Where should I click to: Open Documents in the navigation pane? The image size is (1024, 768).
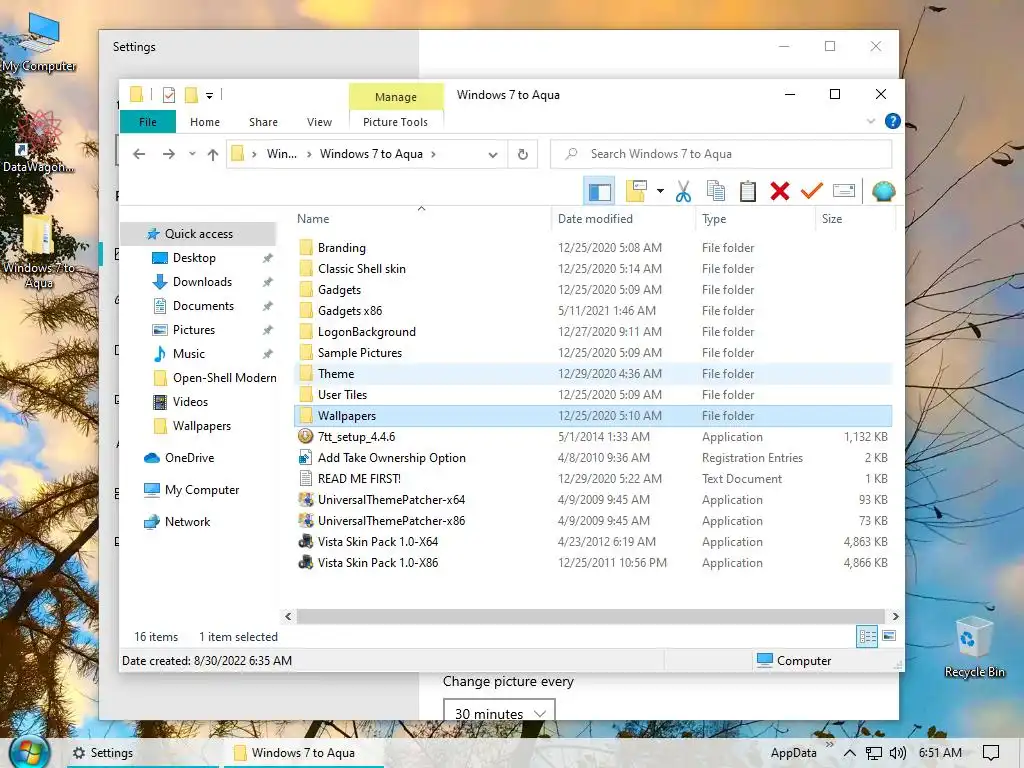pyautogui.click(x=203, y=306)
